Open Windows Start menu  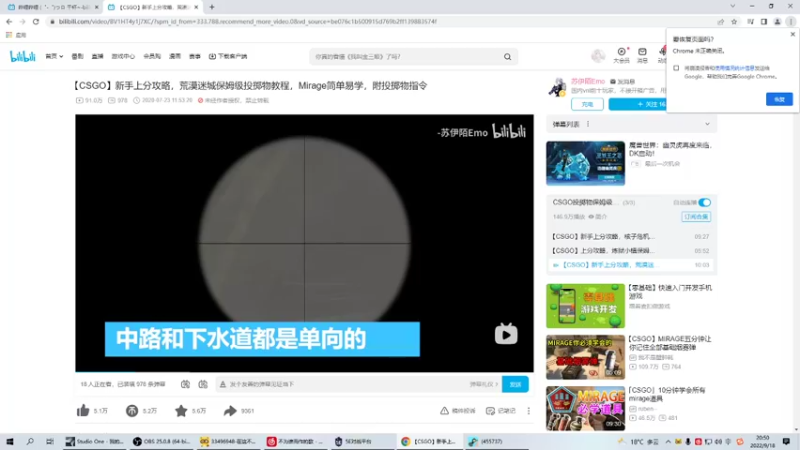click(x=10, y=441)
